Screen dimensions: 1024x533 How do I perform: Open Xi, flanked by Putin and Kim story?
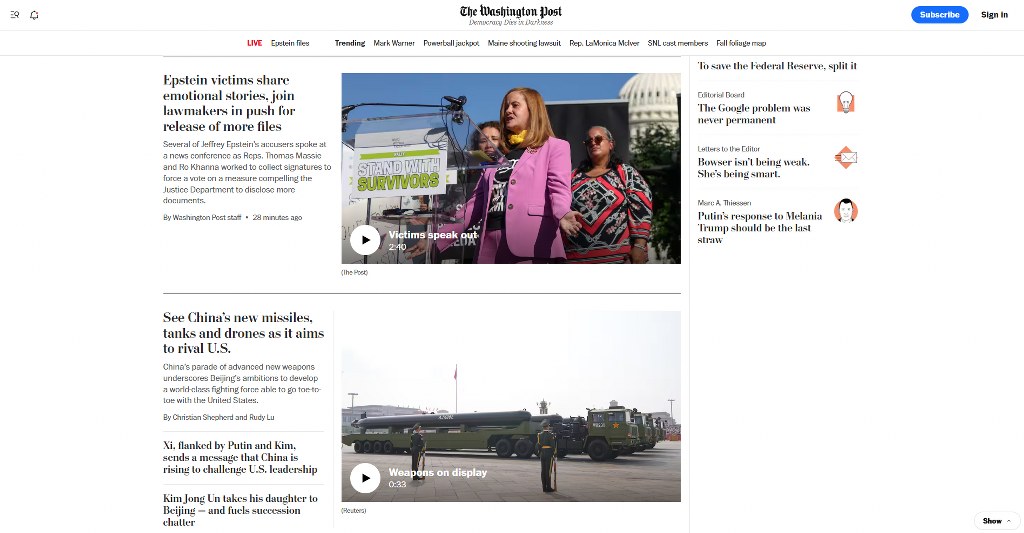240,457
